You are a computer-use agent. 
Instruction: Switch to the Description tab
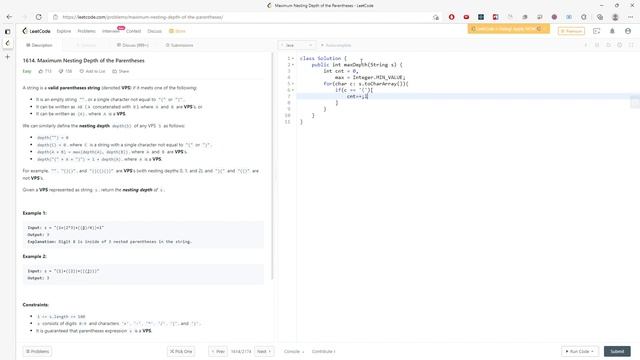[39, 45]
